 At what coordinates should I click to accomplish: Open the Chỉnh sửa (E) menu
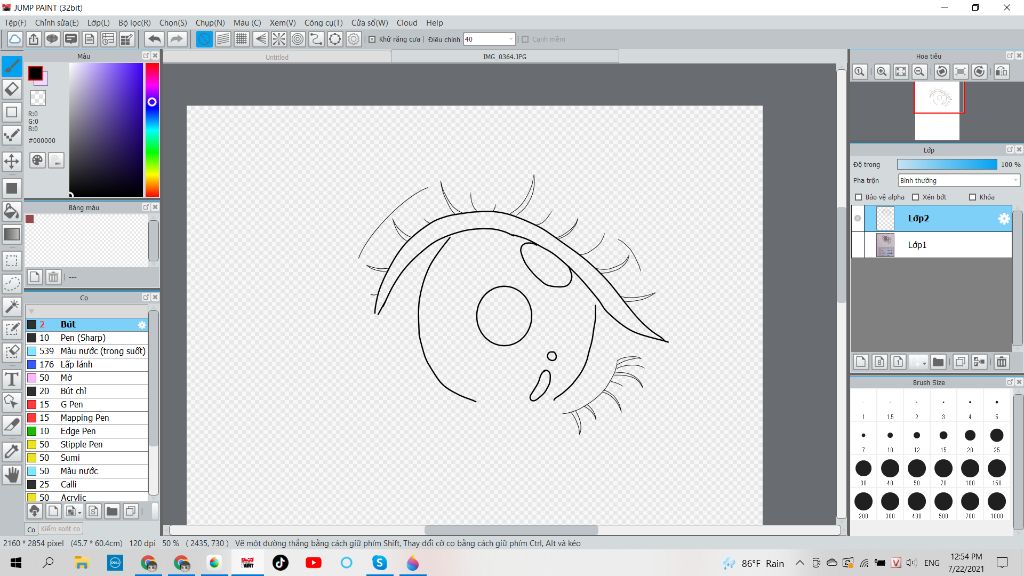point(56,23)
